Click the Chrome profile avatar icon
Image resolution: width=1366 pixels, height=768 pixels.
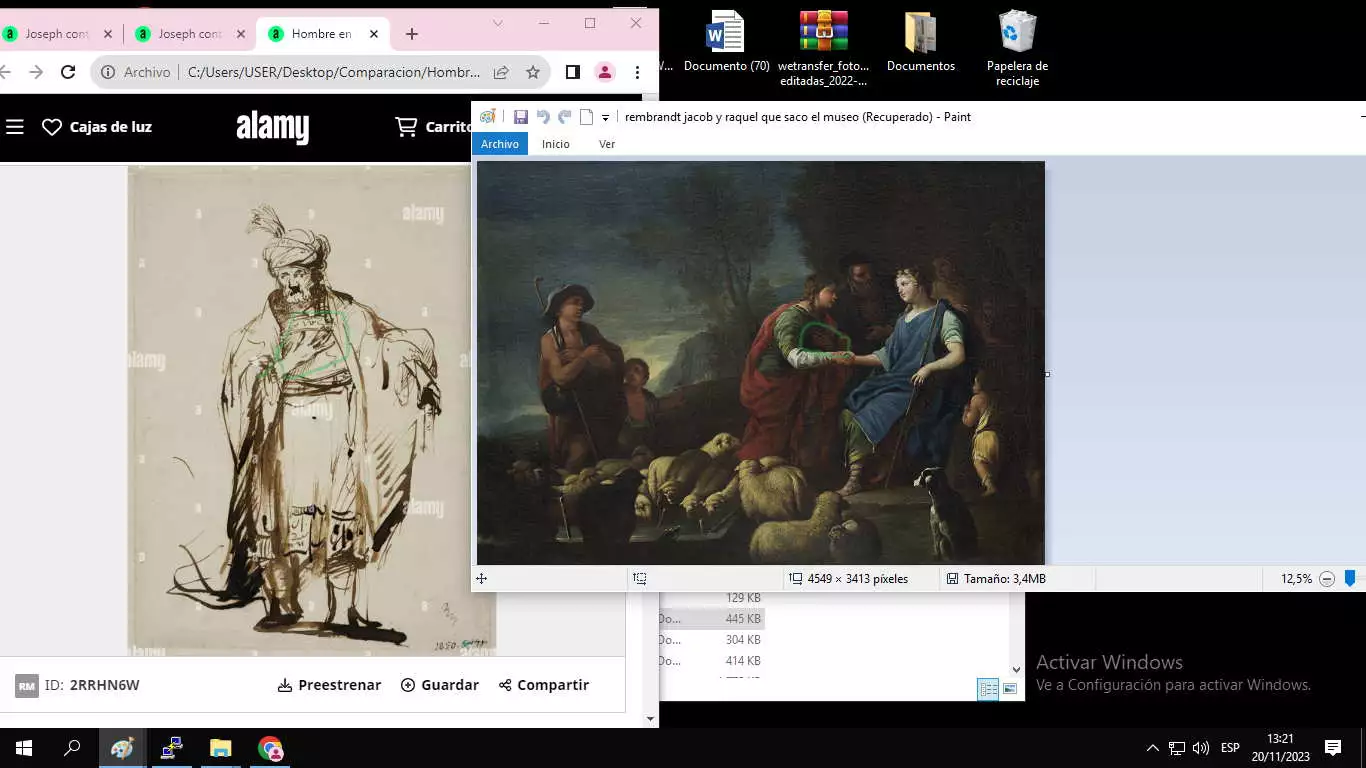click(605, 72)
